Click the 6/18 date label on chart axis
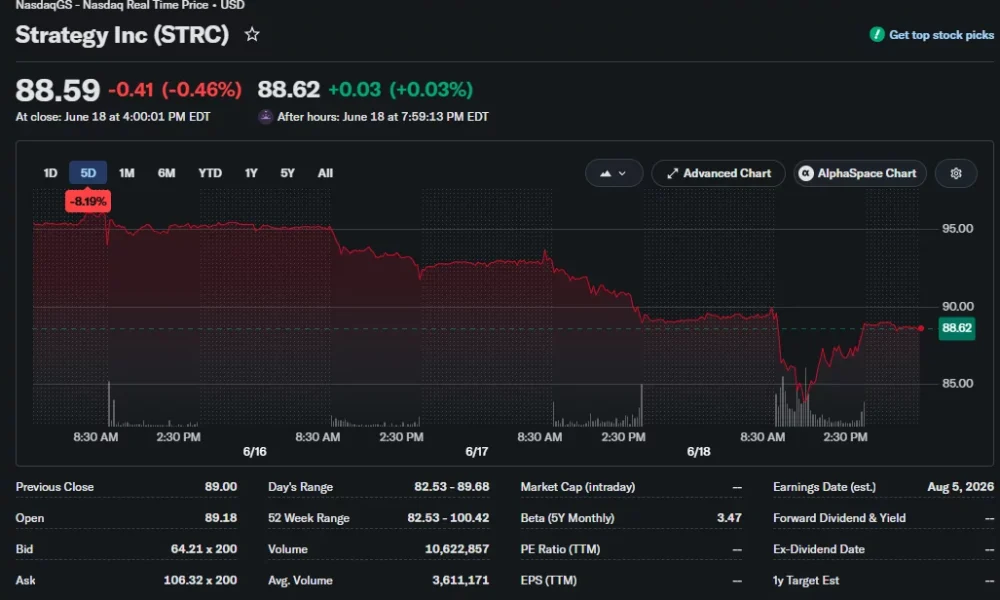 (x=698, y=452)
